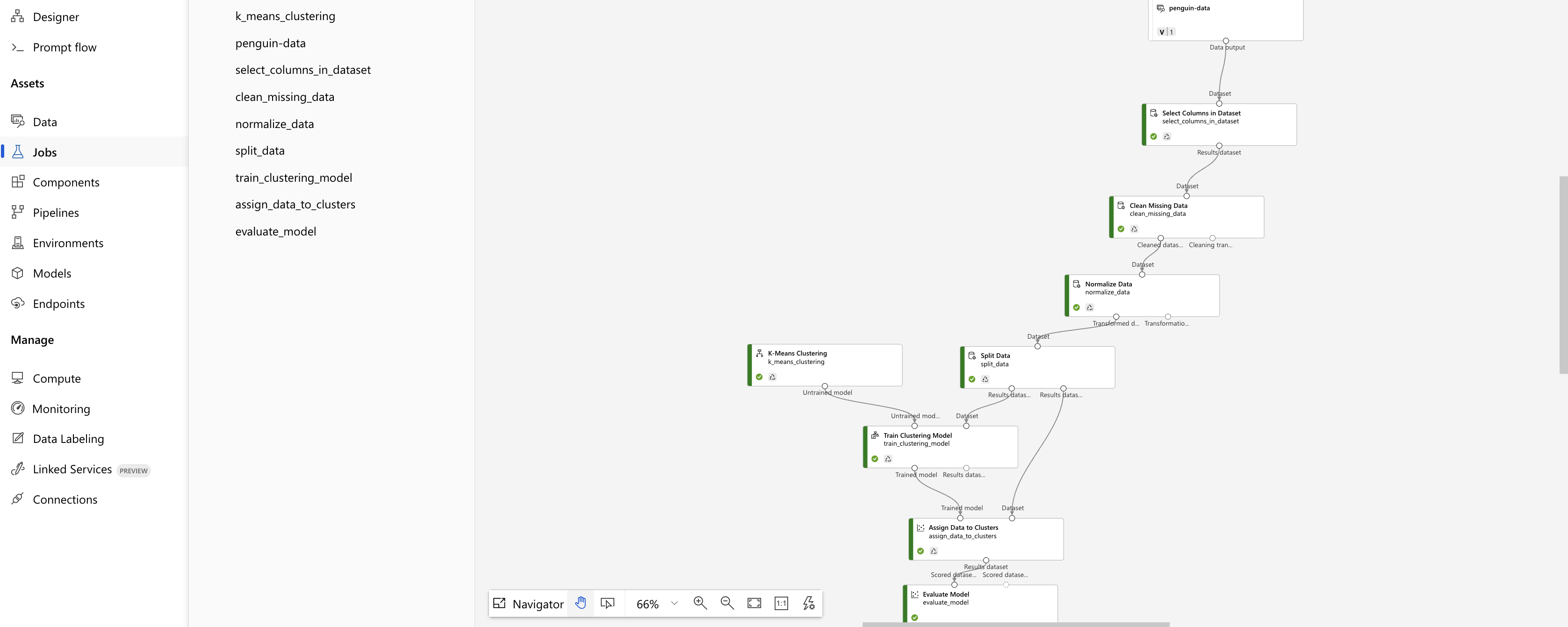Click the vertical canvas scrollbar

click(x=1563, y=275)
